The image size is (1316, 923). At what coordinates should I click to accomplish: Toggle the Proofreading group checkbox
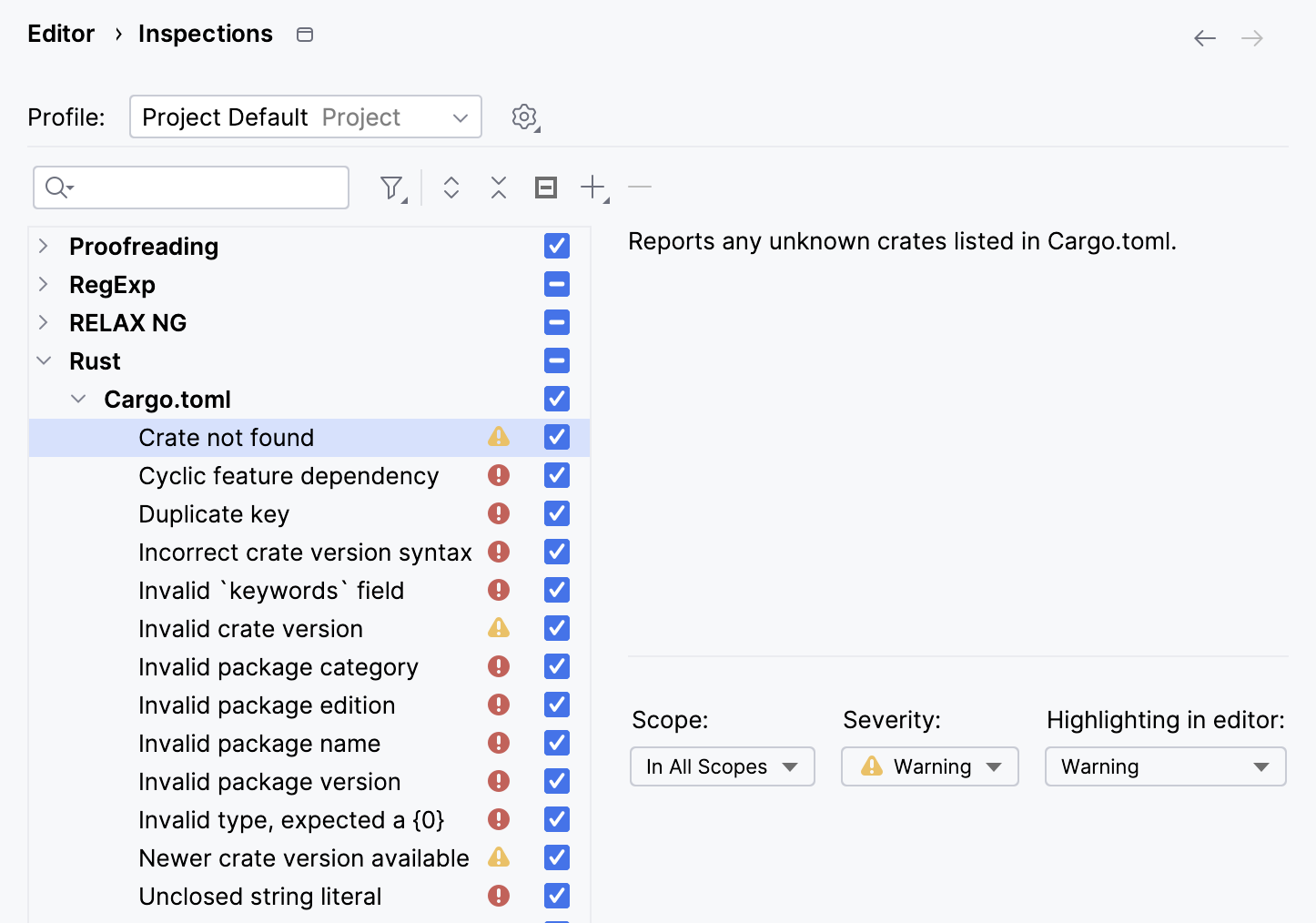click(x=556, y=246)
